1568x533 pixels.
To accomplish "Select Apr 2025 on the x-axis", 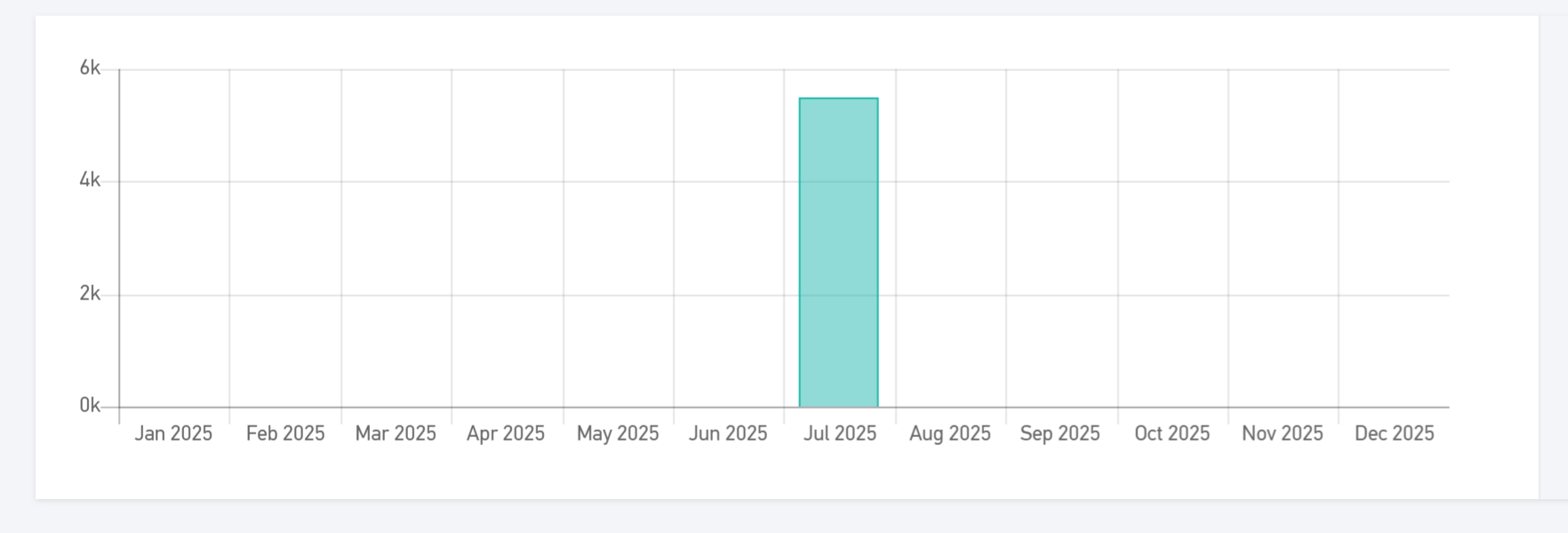I will coord(506,434).
